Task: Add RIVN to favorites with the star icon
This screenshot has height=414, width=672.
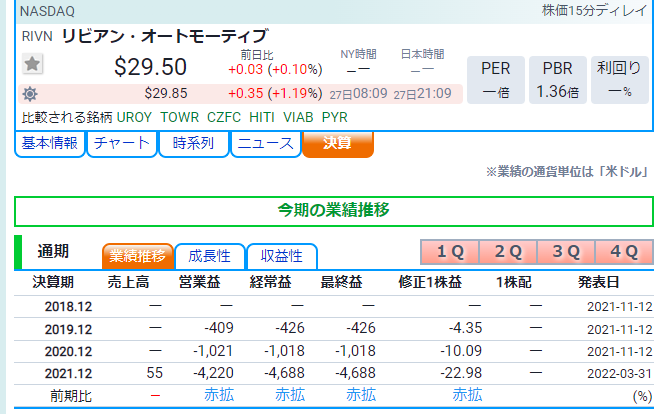Action: pyautogui.click(x=32, y=64)
